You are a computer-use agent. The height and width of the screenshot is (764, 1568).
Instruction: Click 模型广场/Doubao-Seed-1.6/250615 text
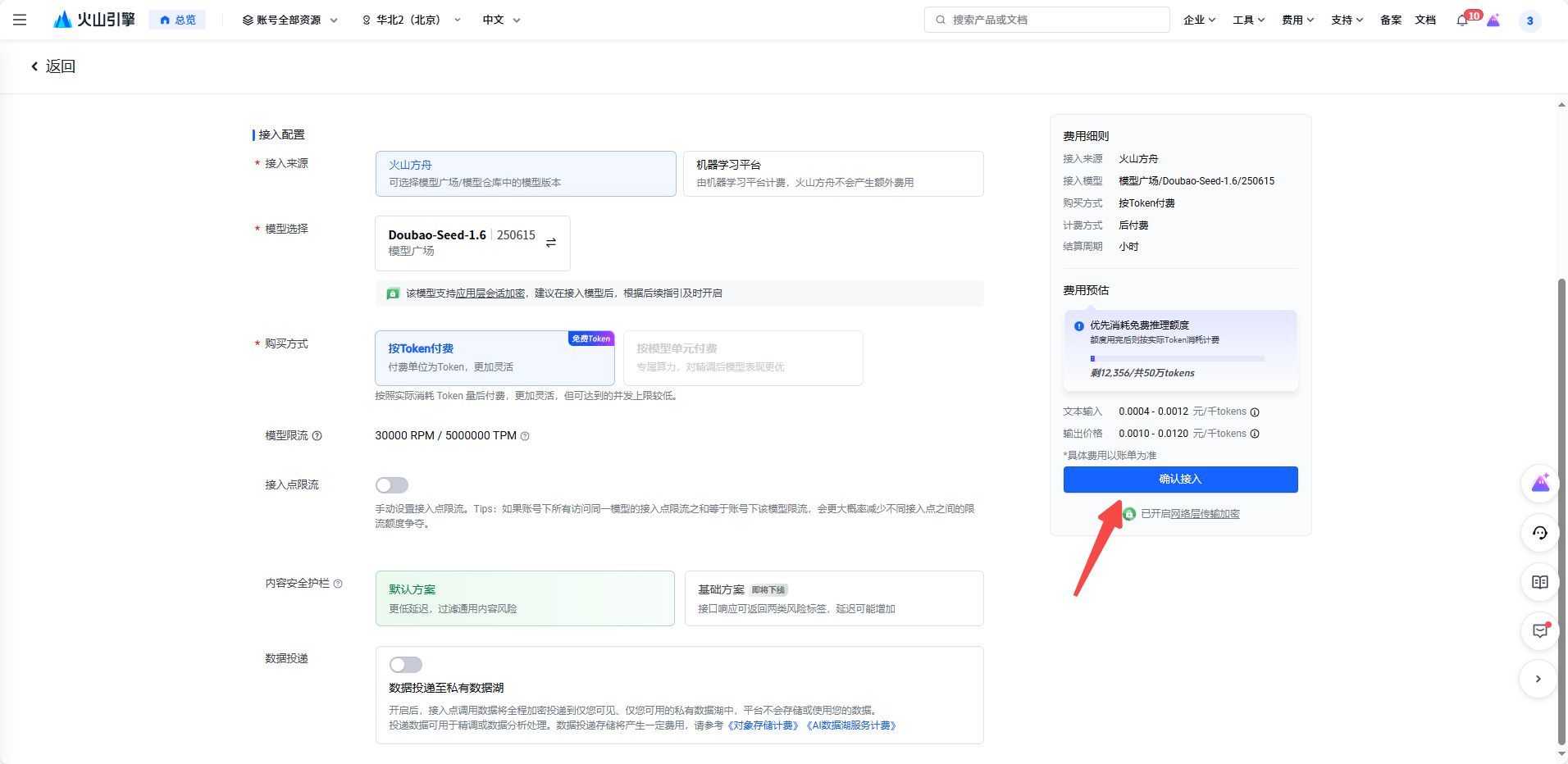pyautogui.click(x=1197, y=181)
